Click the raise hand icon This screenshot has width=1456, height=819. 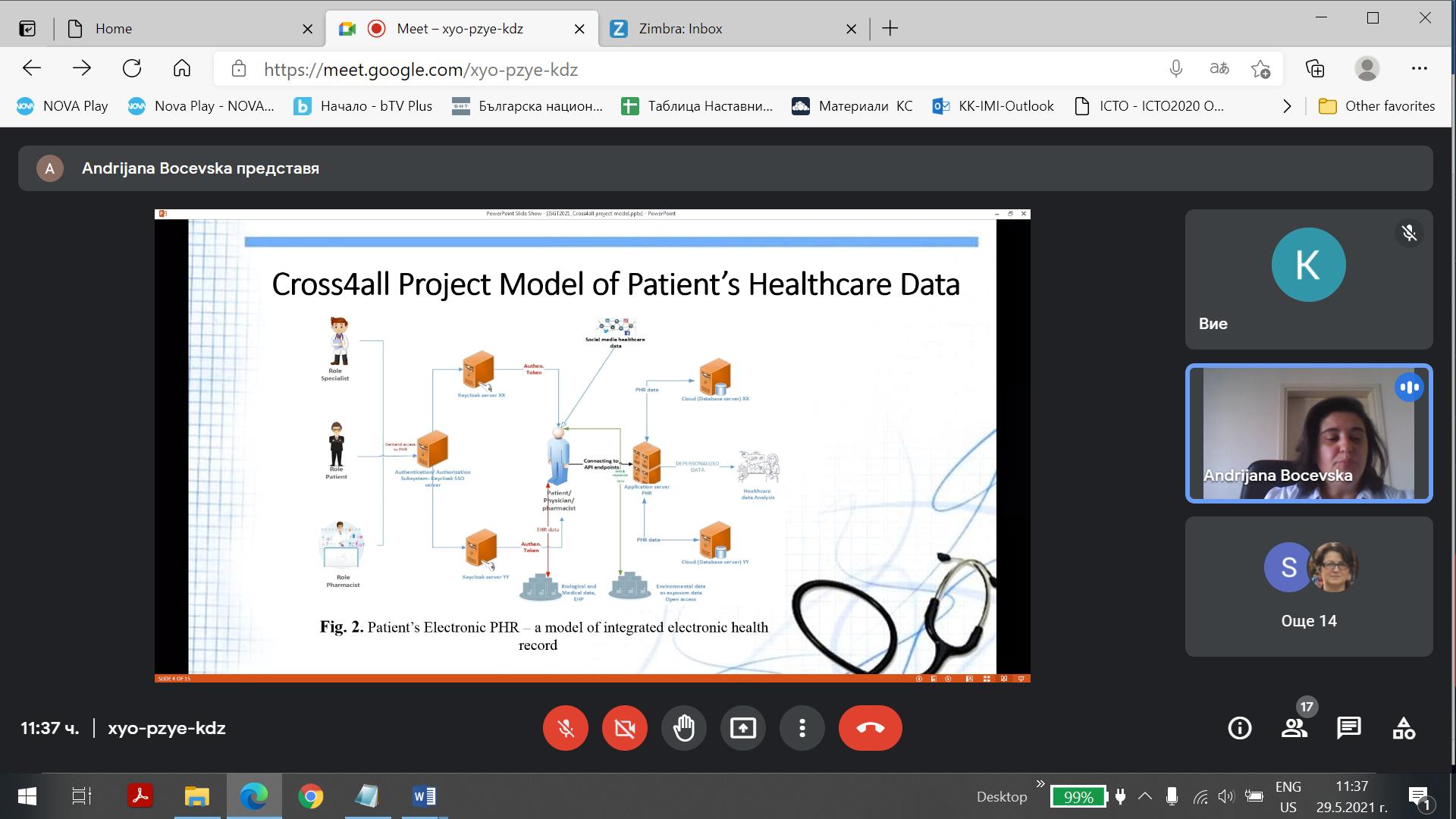coord(683,728)
